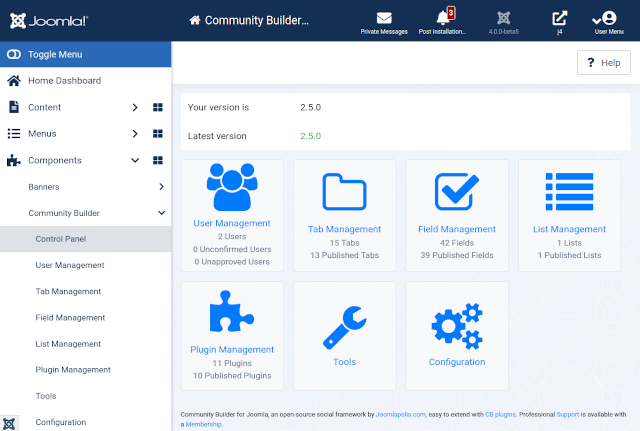Click the Tab Management folder icon
This screenshot has width=640, height=431.
pyautogui.click(x=344, y=191)
